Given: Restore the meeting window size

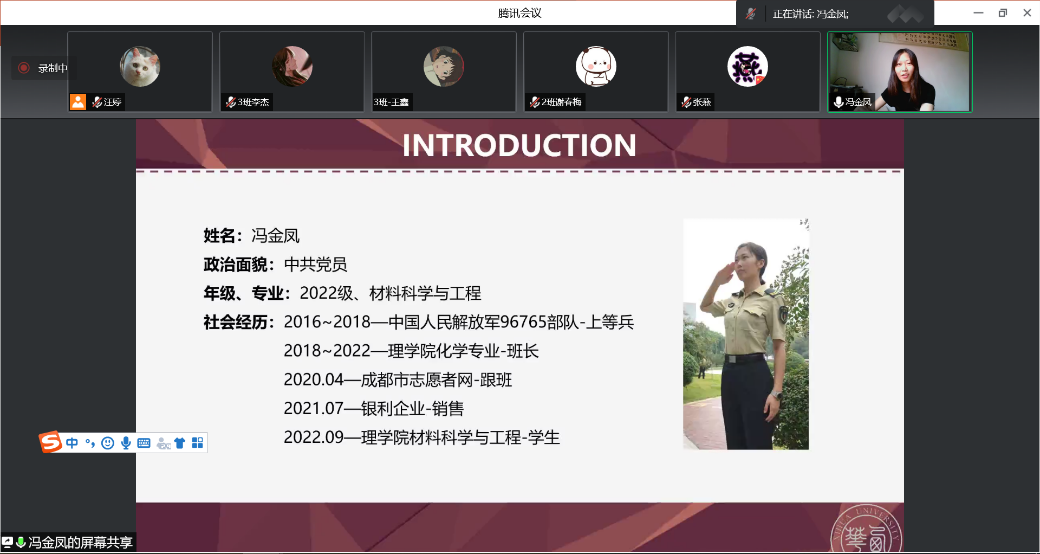Looking at the screenshot, I should point(1002,13).
